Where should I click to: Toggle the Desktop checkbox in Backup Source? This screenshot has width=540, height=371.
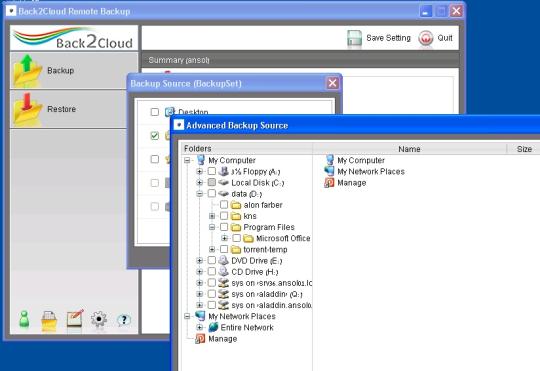[155, 112]
